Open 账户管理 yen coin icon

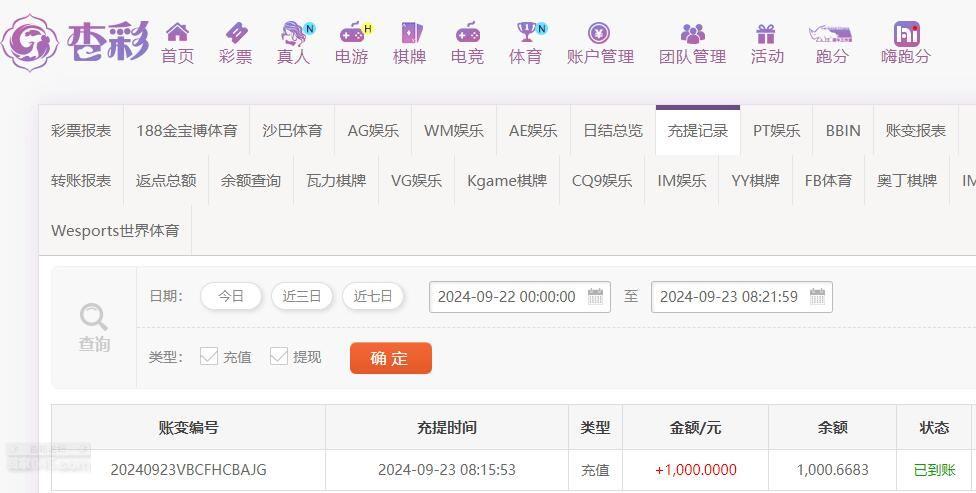(599, 33)
